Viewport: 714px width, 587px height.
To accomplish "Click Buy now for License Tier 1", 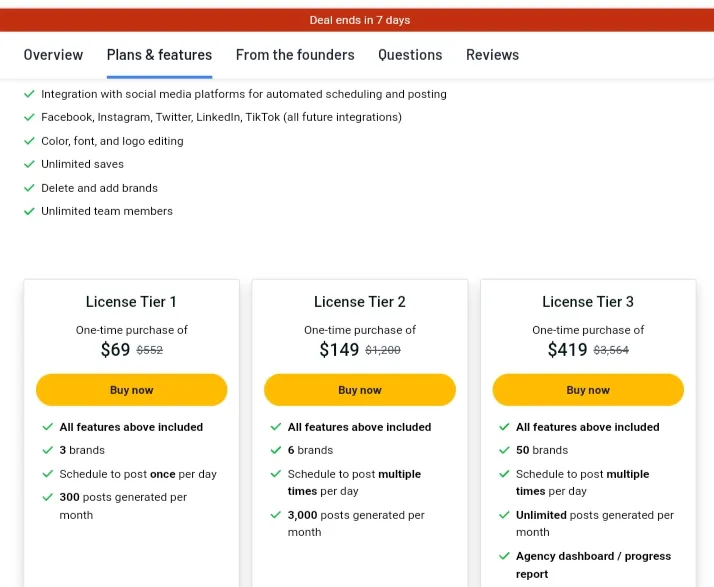I will (131, 390).
